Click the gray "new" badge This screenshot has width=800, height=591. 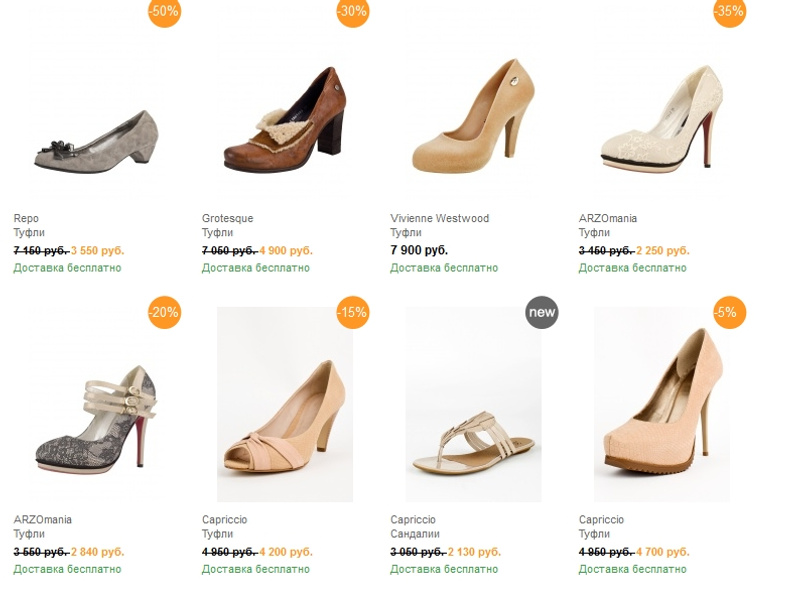click(x=541, y=312)
